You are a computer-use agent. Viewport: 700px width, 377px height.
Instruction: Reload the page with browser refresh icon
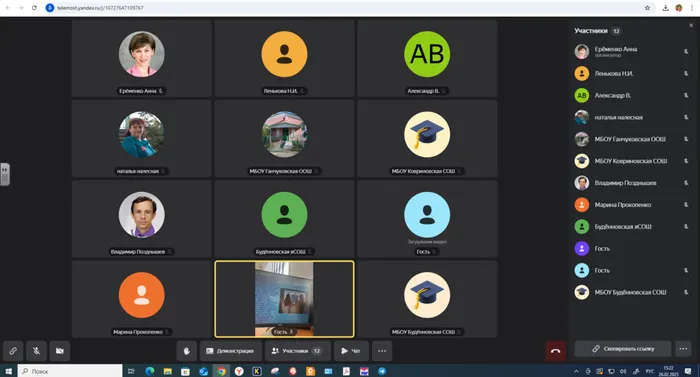pos(34,8)
